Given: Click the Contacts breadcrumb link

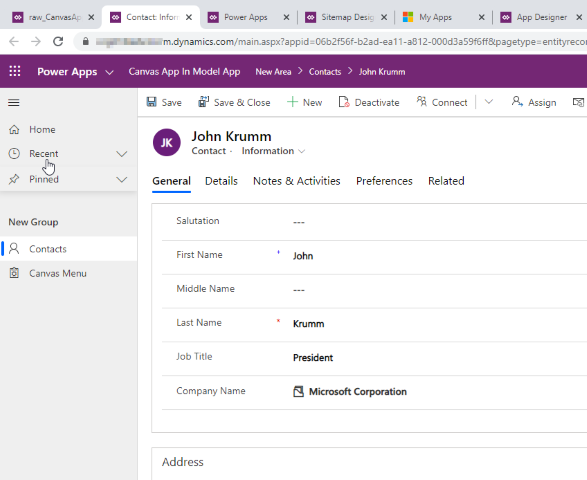Looking at the screenshot, I should (325, 72).
